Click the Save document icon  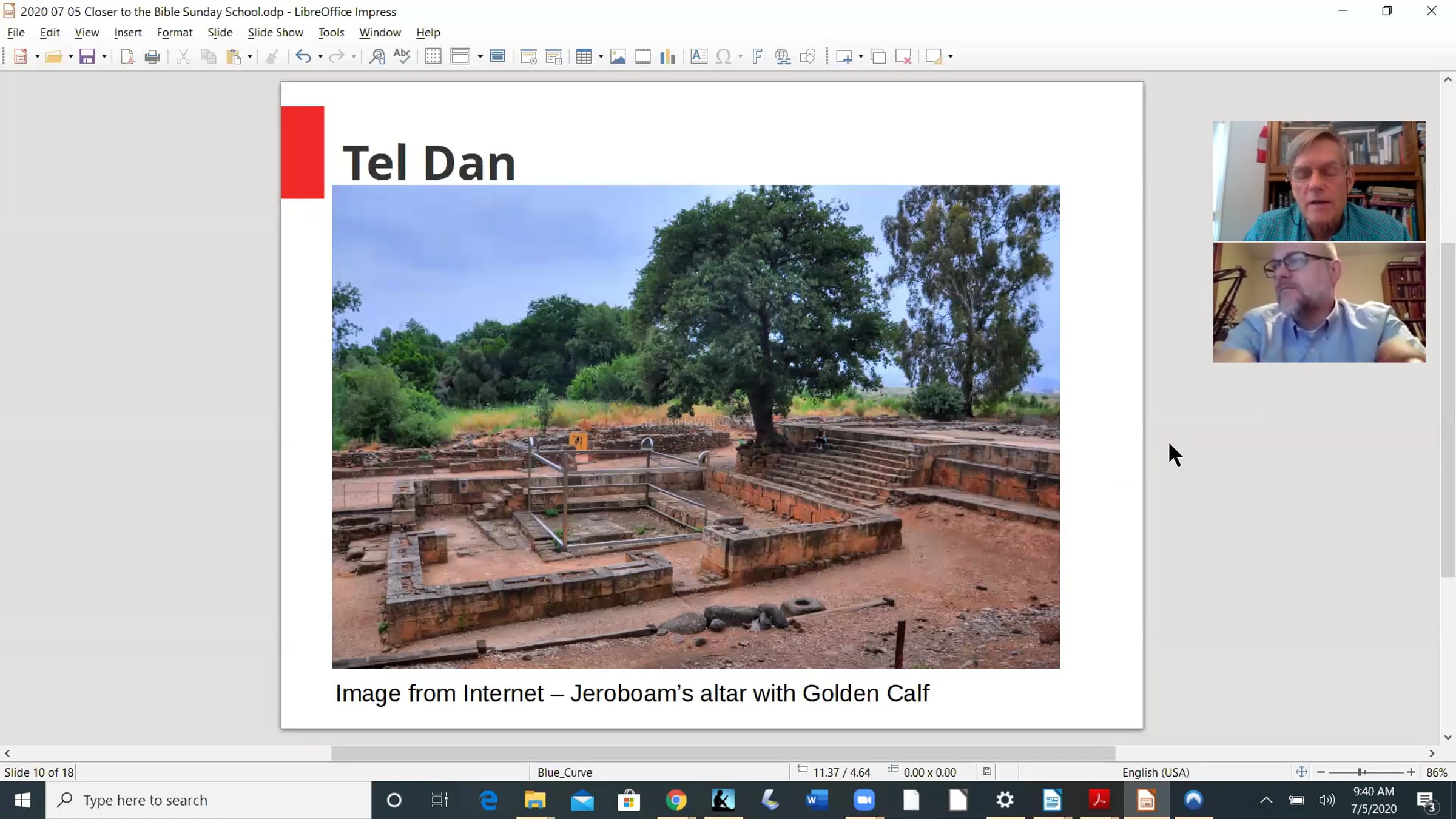pos(87,56)
